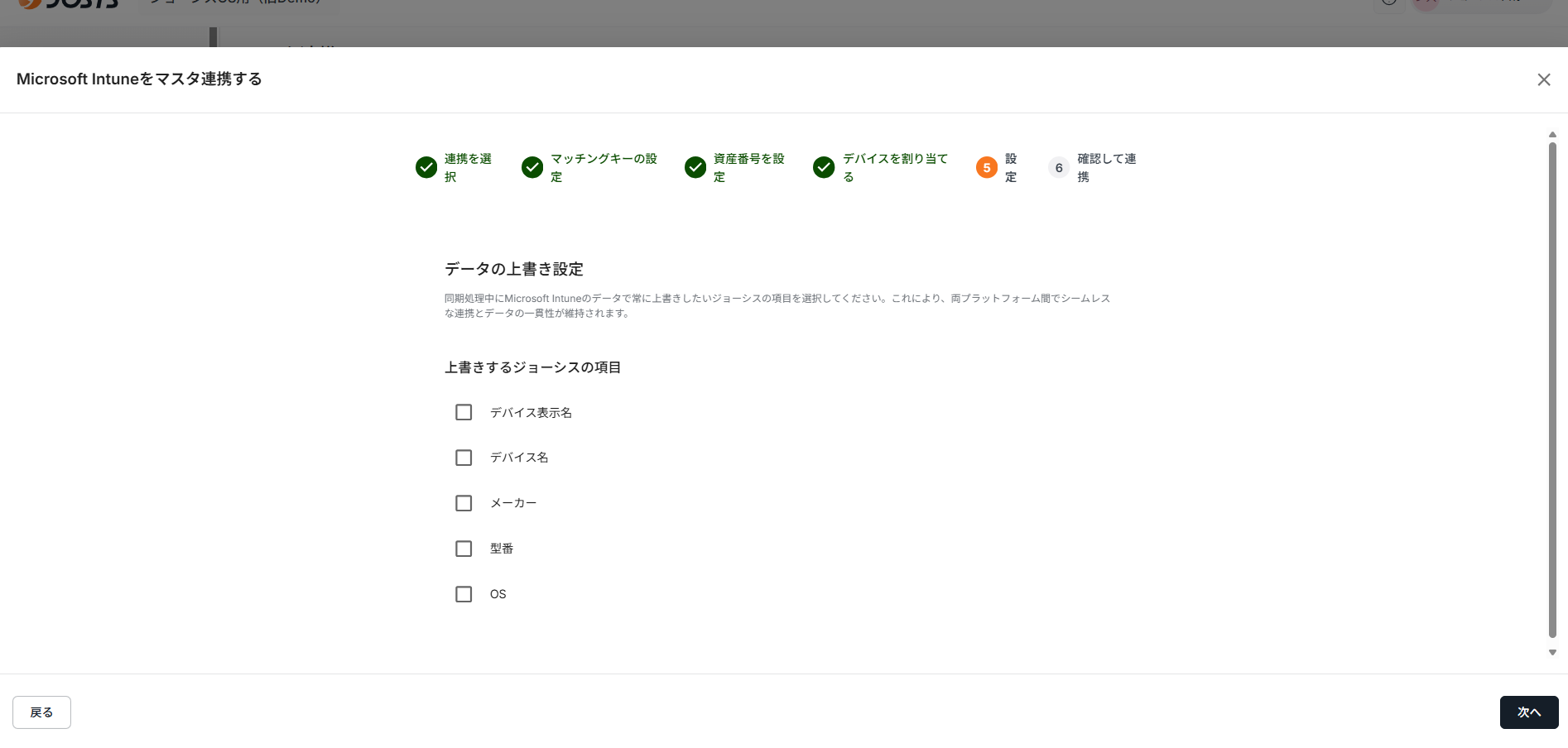The height and width of the screenshot is (748, 1568).
Task: Click the 連携を選択 step checkmark icon
Action: (x=426, y=168)
